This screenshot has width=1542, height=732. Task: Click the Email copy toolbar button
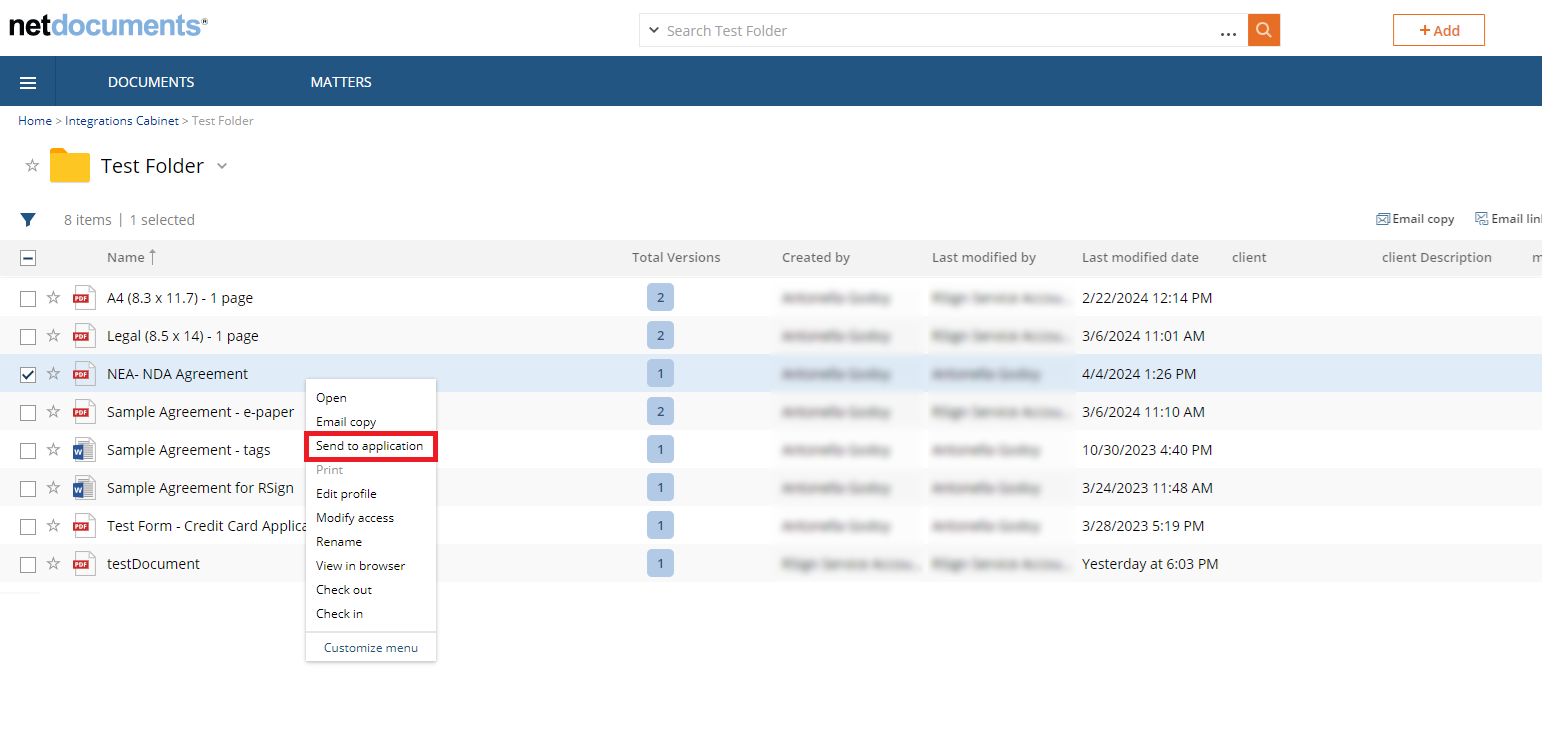[1415, 219]
